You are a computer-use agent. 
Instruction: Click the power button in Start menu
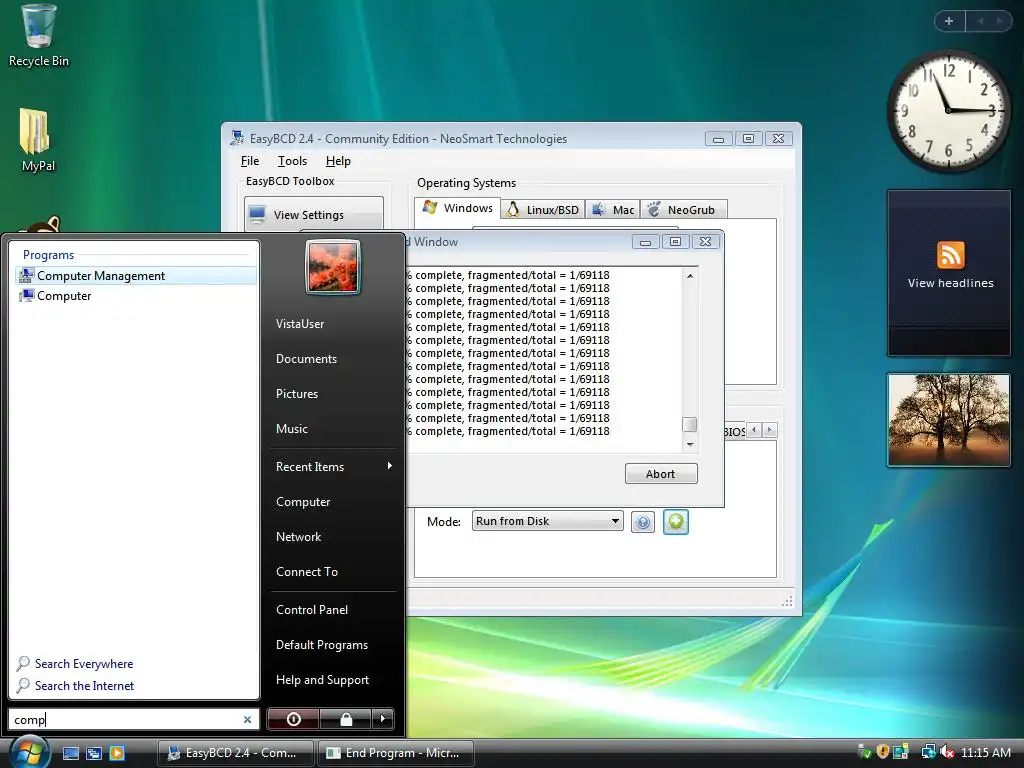click(x=293, y=719)
